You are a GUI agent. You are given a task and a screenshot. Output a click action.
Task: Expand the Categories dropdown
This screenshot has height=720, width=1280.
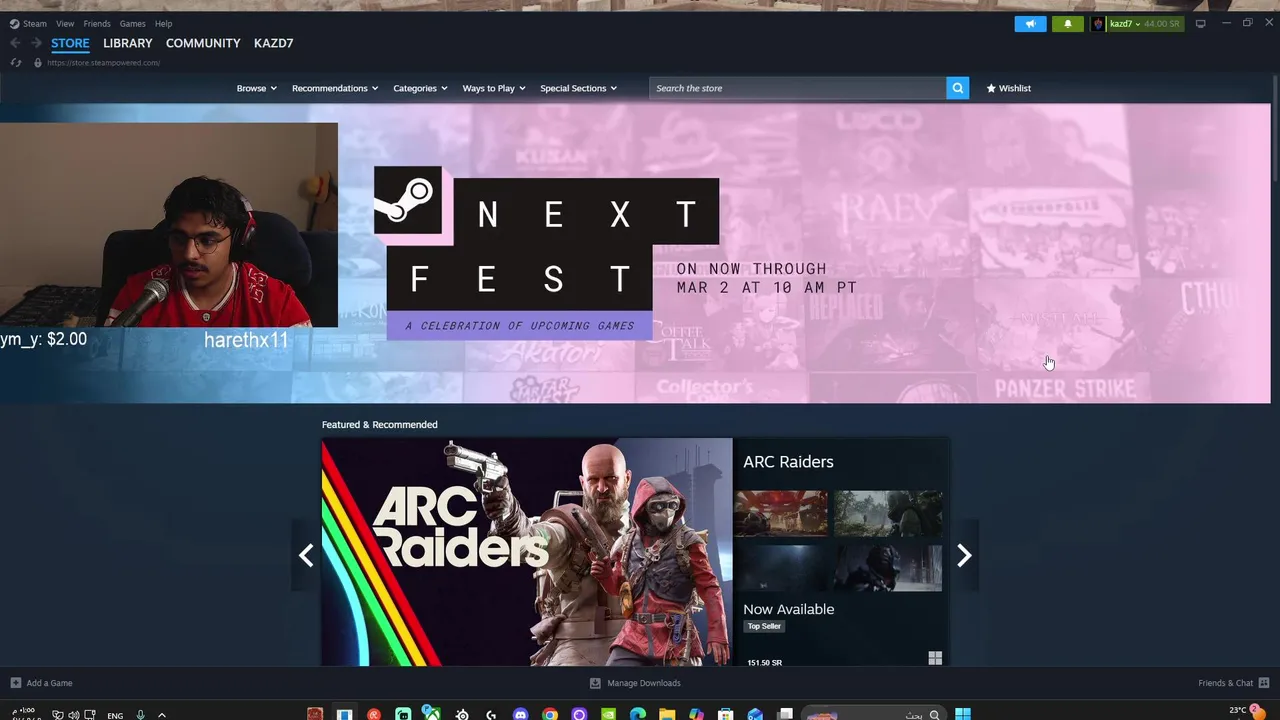pyautogui.click(x=420, y=88)
